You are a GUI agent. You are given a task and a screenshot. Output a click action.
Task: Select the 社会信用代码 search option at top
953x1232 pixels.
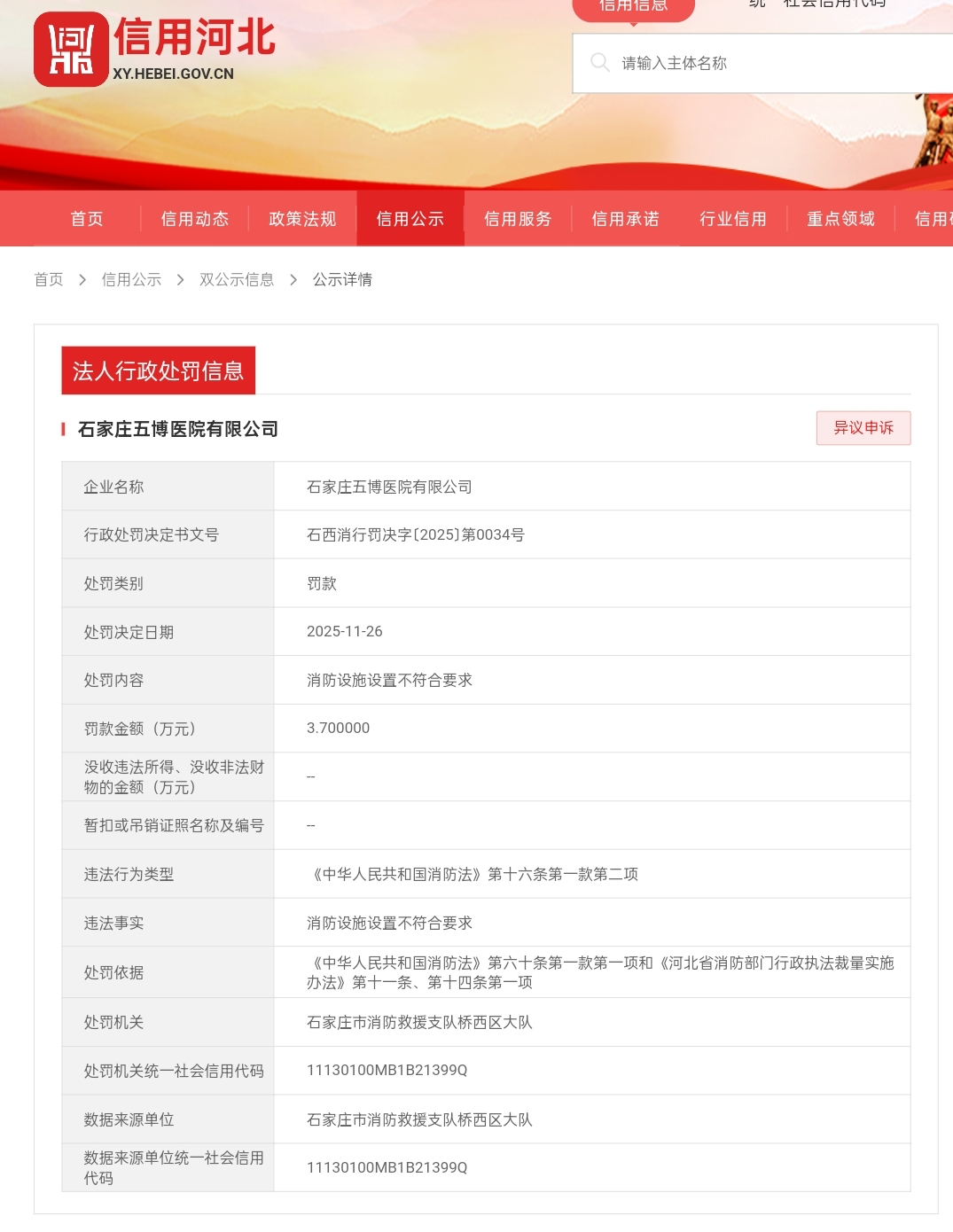pyautogui.click(x=834, y=4)
